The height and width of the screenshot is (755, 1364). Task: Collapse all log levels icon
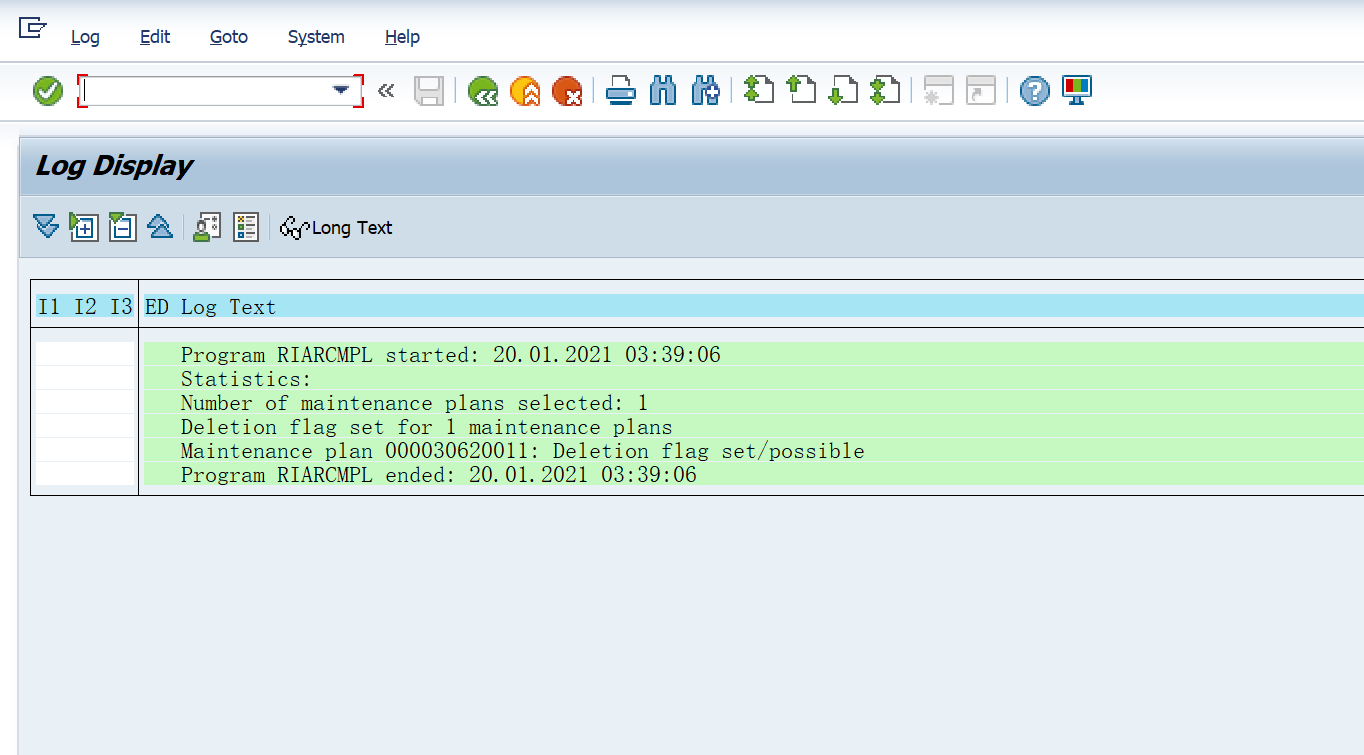point(160,227)
